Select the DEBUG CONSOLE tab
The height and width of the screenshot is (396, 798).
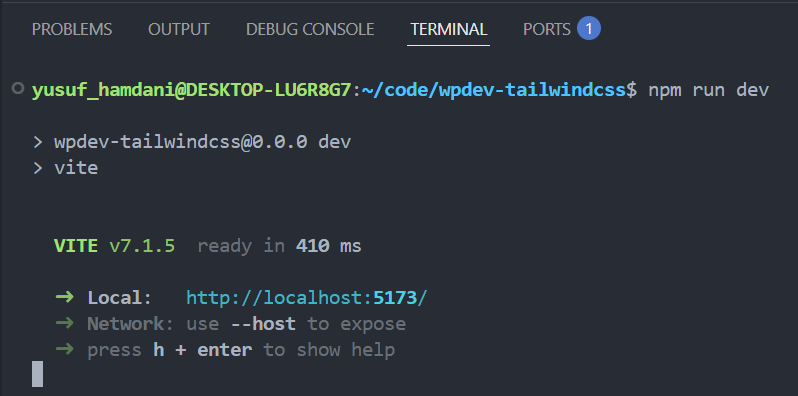coord(310,30)
